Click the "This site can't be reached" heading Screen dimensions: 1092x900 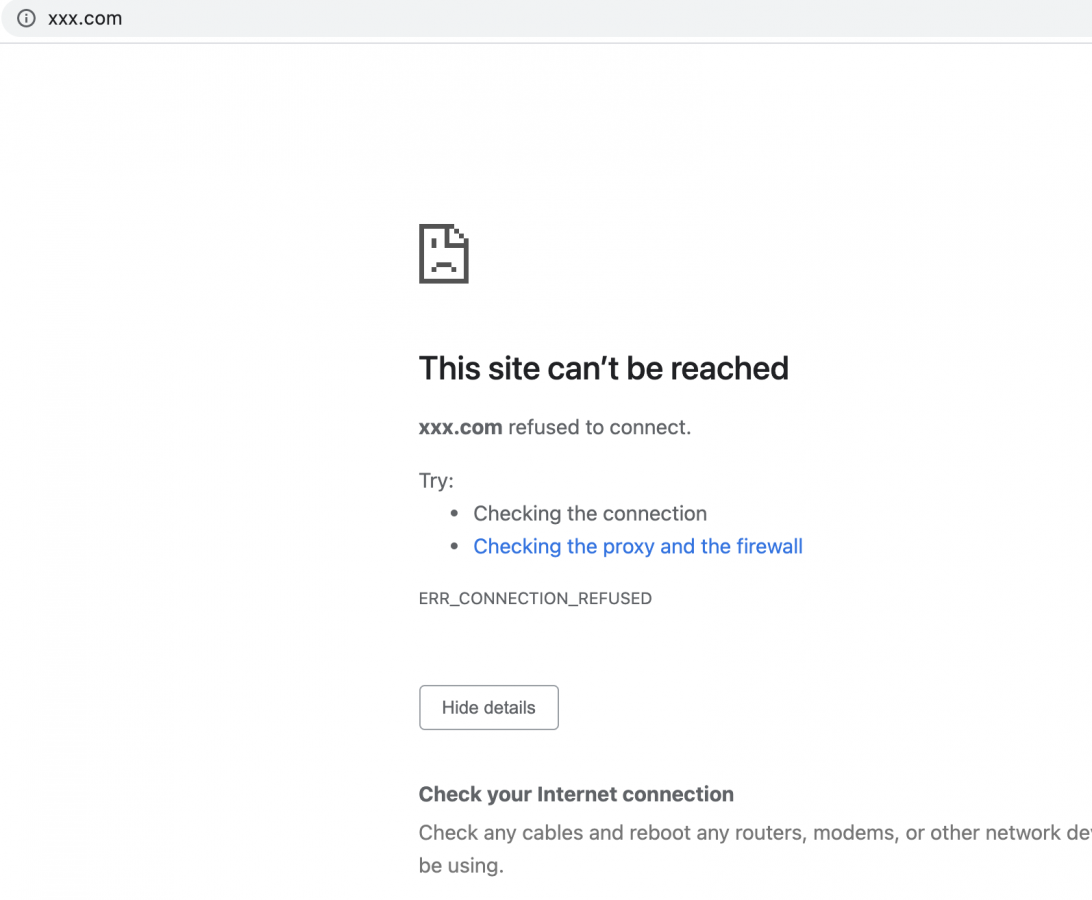[x=603, y=368]
